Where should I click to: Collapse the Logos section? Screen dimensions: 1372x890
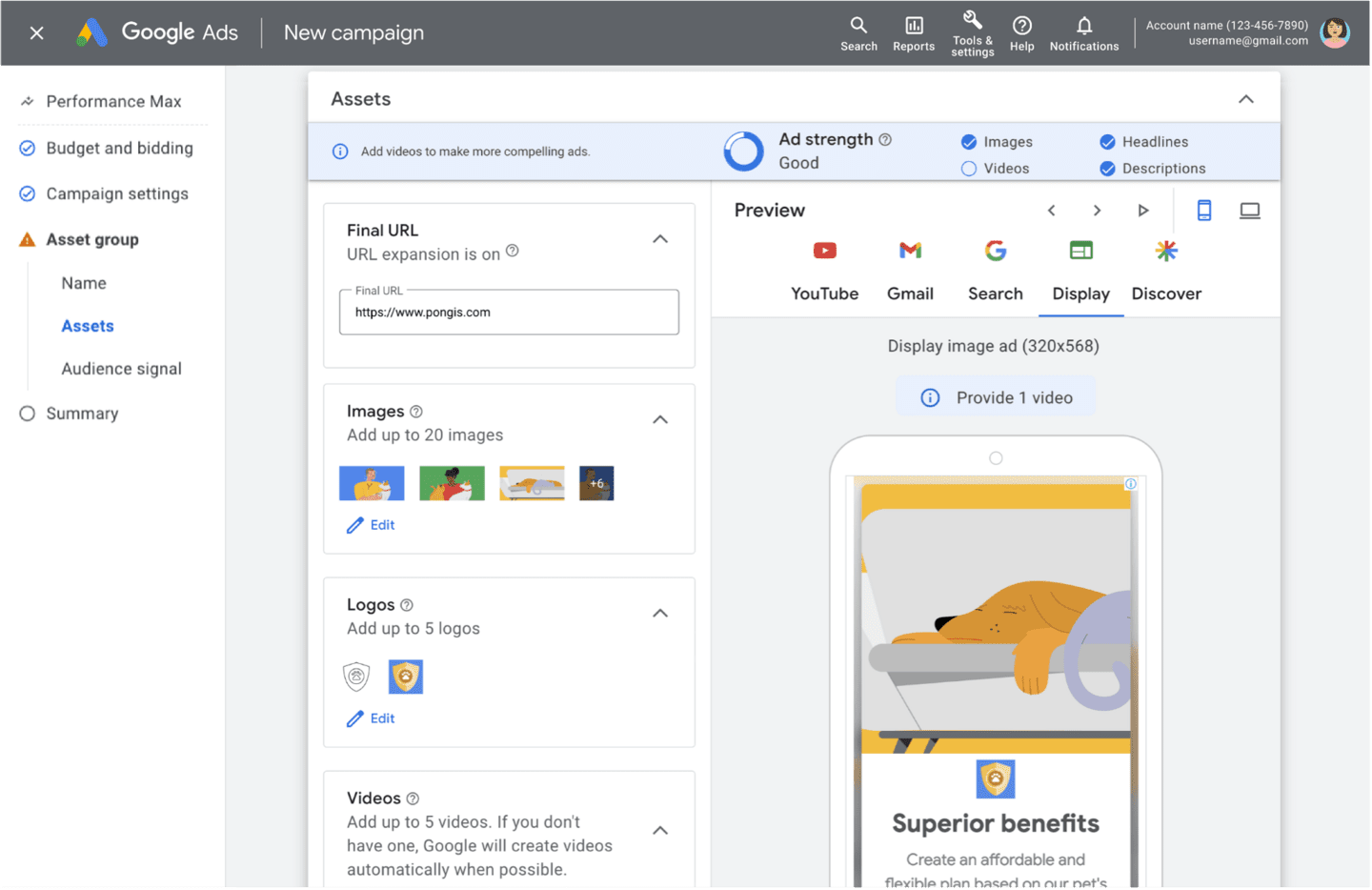click(x=660, y=614)
